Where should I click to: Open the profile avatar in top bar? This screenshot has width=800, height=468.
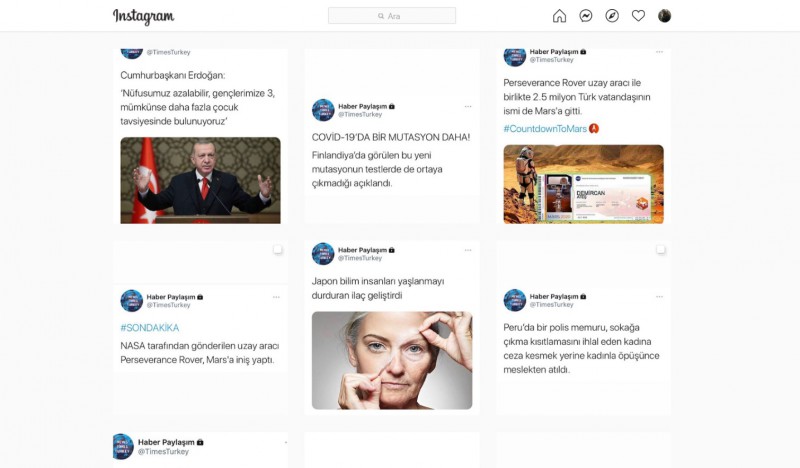pos(665,16)
